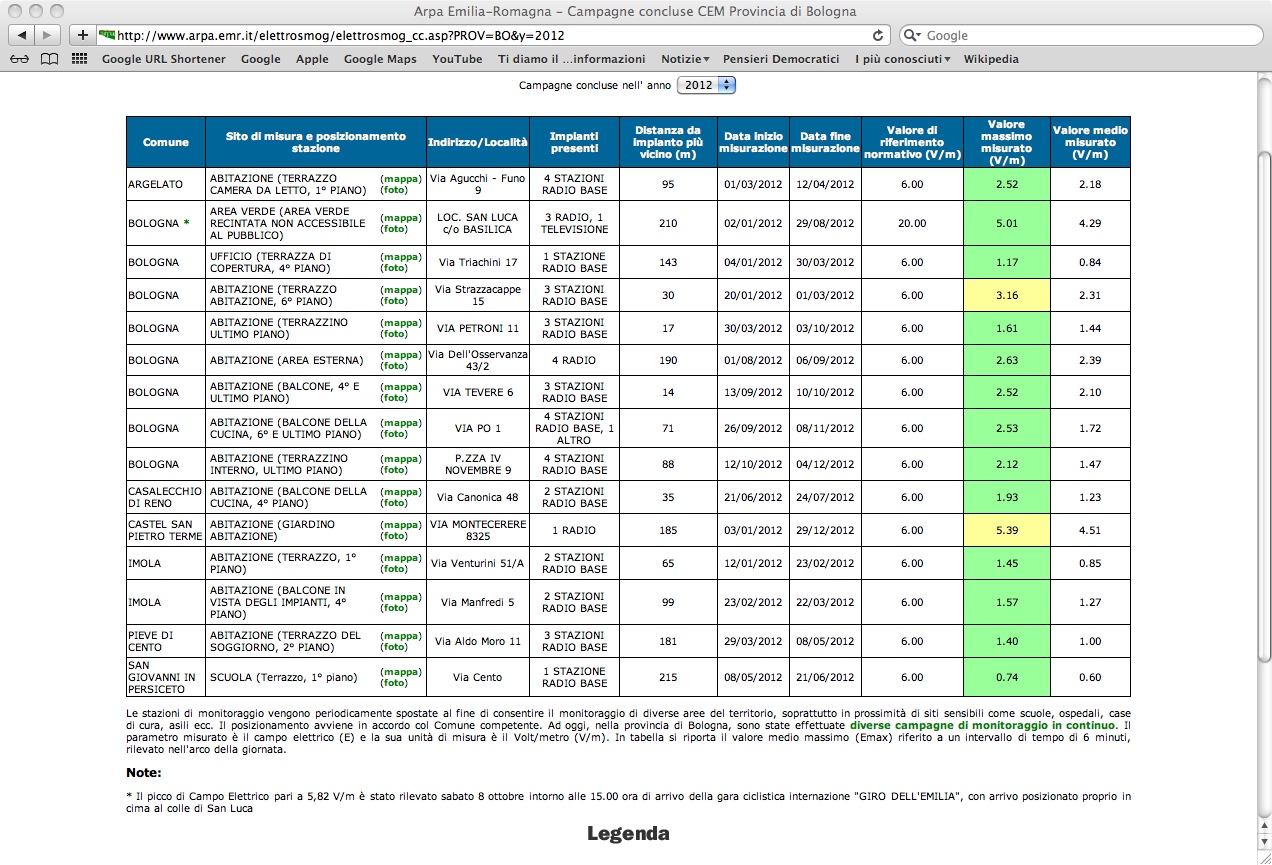This screenshot has width=1272, height=865.
Task: Click the yellow 3.16 maximum value cell
Action: click(1006, 295)
